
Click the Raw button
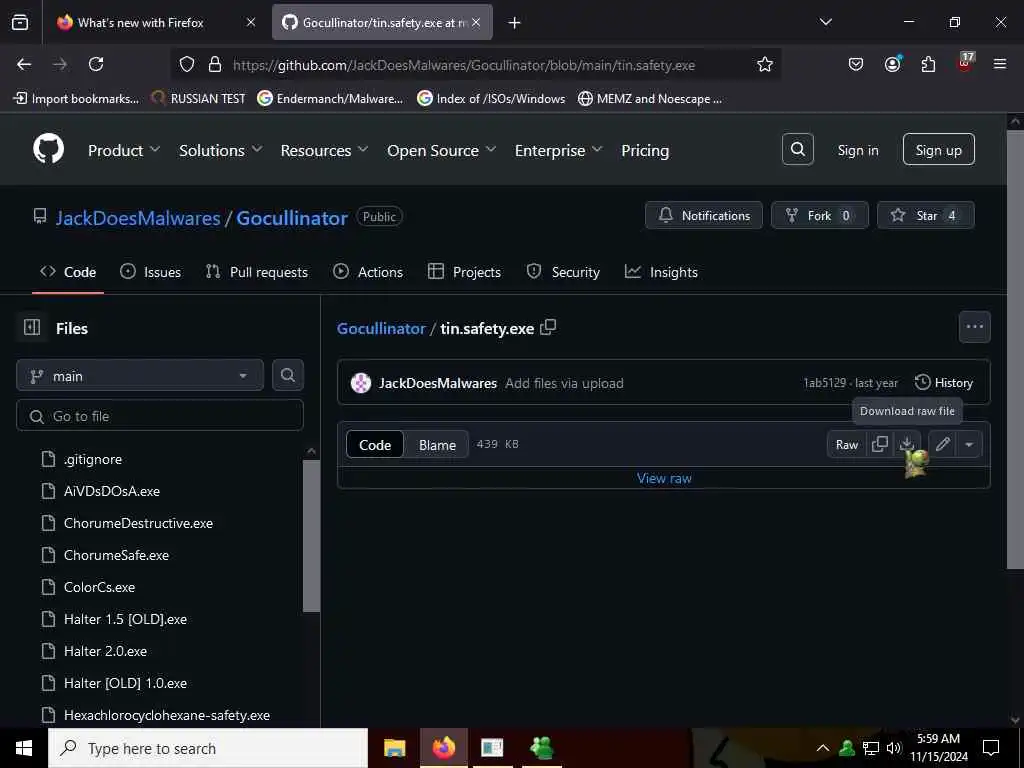846,445
